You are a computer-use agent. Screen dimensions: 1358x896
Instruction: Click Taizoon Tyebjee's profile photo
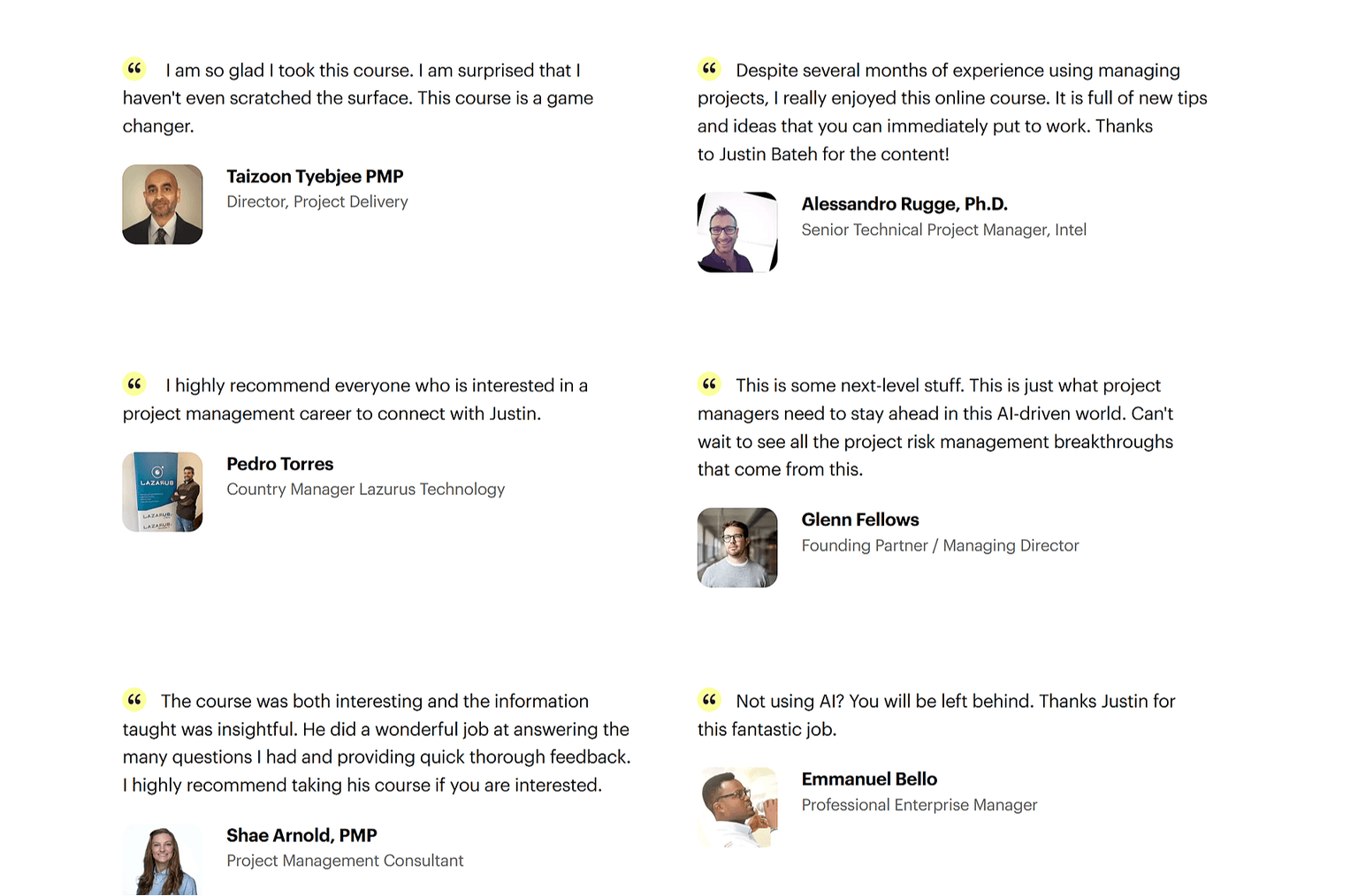tap(163, 204)
